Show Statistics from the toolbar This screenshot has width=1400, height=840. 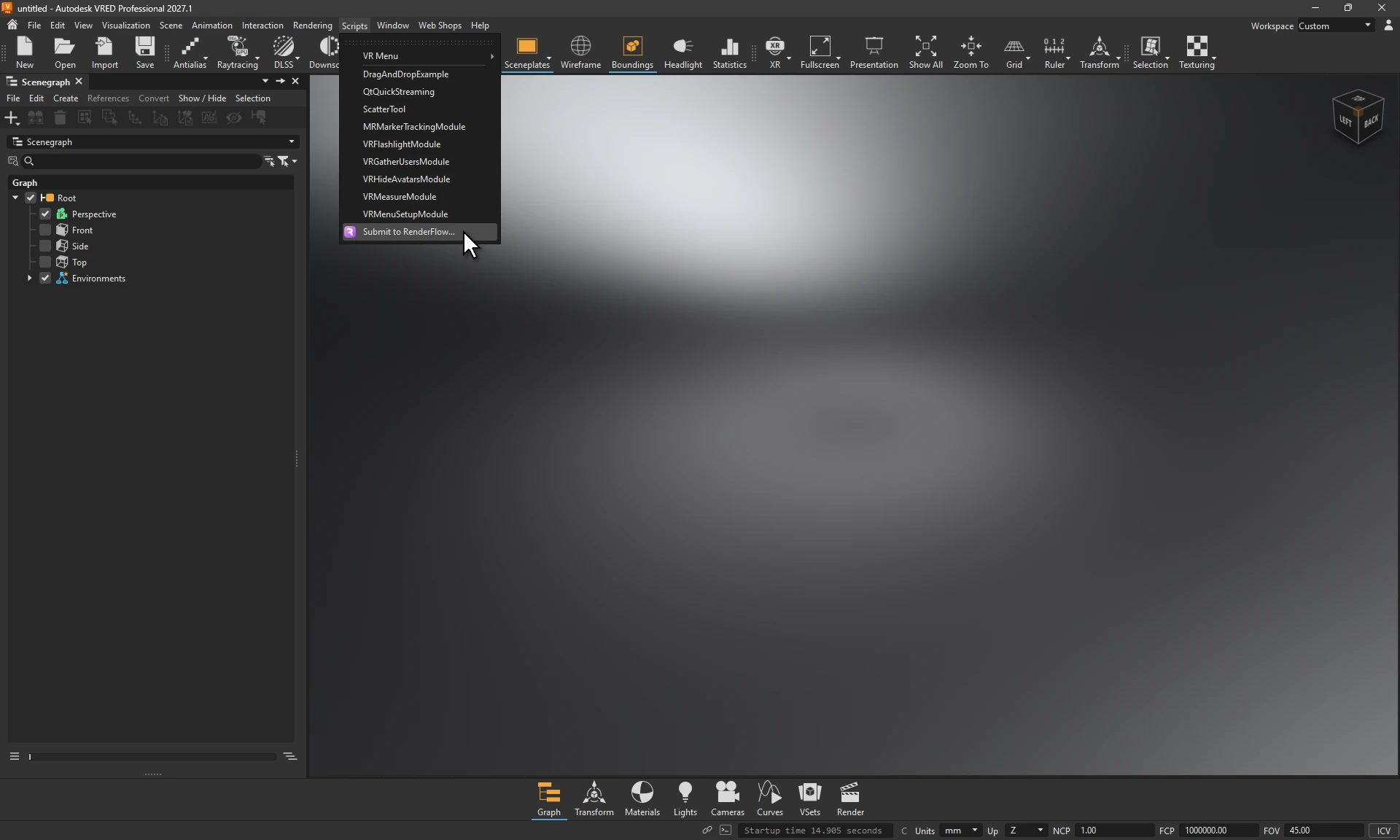(730, 52)
